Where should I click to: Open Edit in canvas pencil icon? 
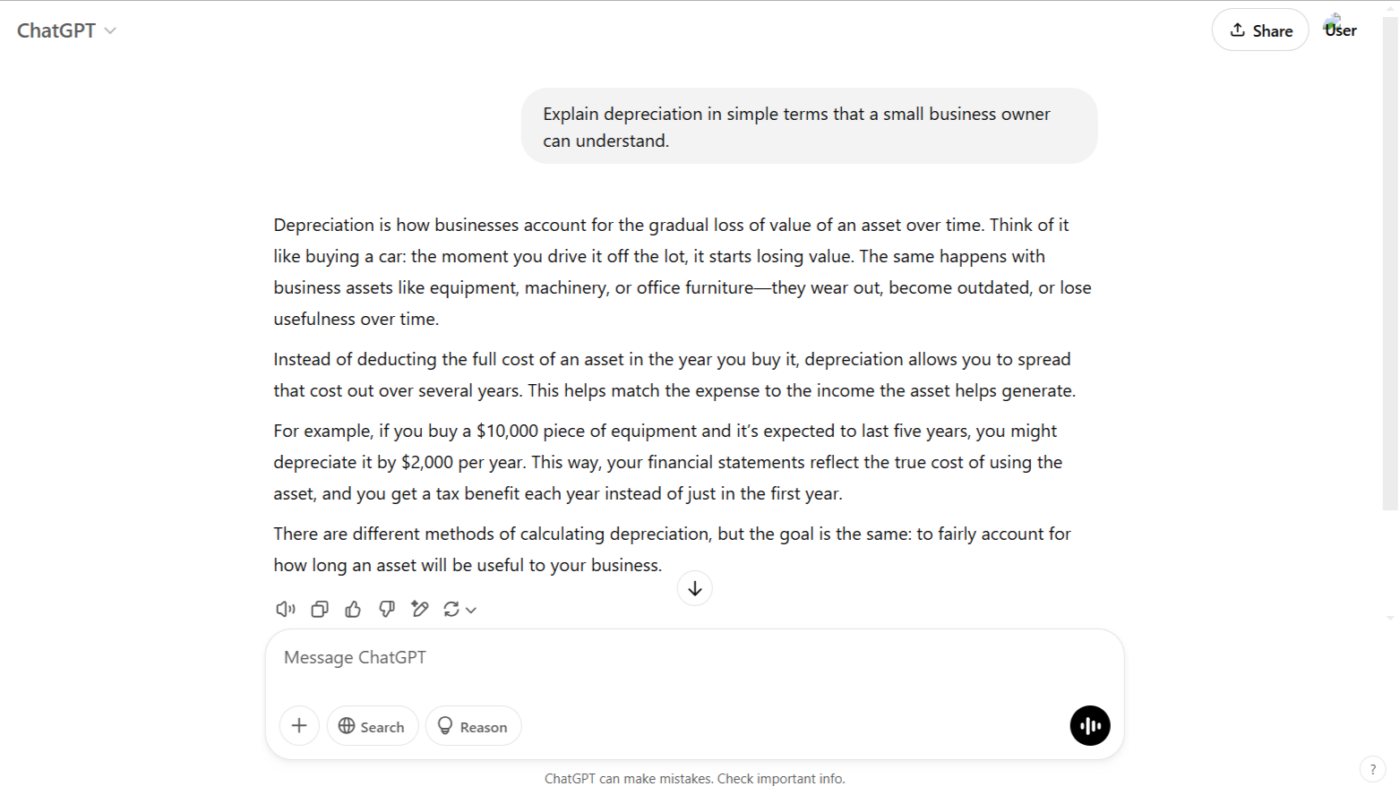pyautogui.click(x=420, y=609)
